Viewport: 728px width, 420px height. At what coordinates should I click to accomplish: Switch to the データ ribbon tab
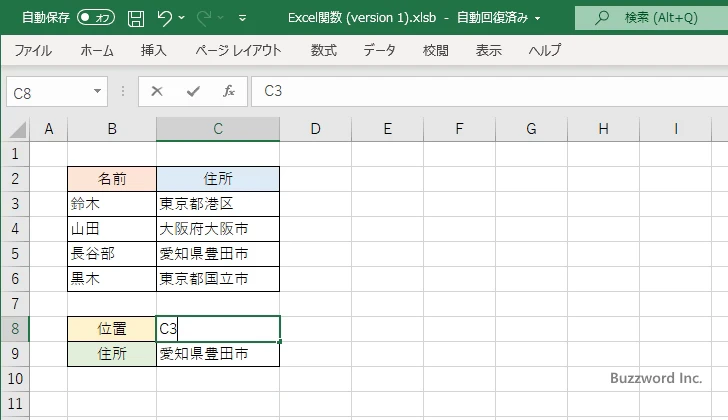379,50
